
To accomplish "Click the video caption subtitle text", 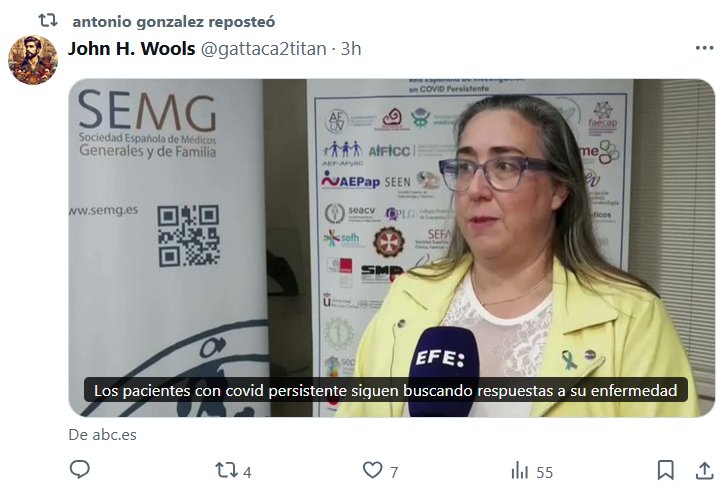I will coord(385,390).
